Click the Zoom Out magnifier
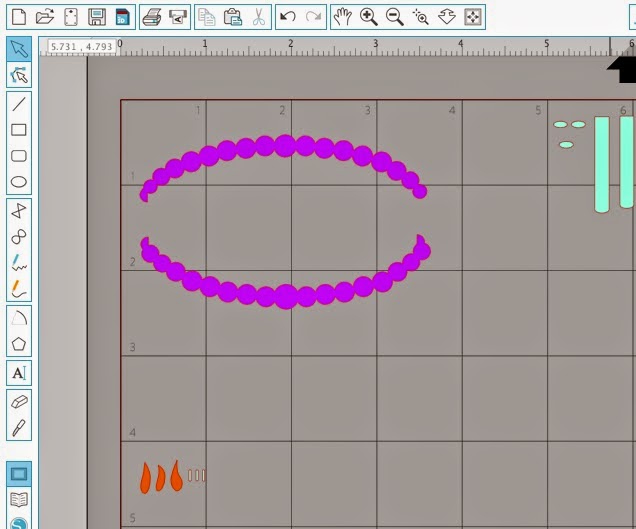 395,17
